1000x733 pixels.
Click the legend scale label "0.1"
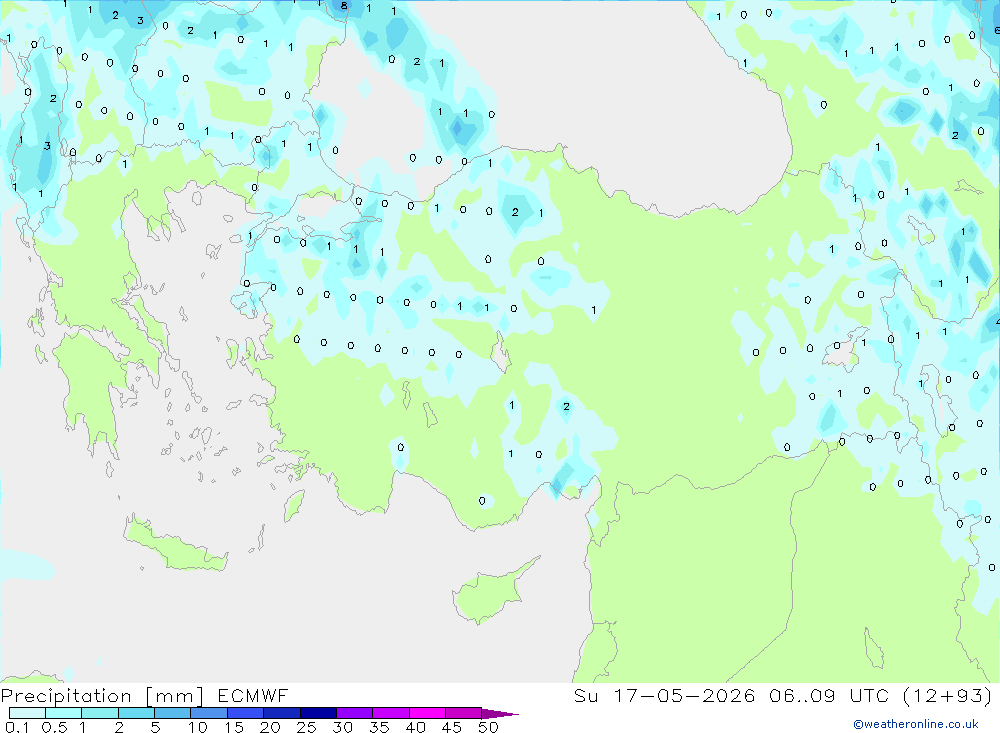point(17,727)
